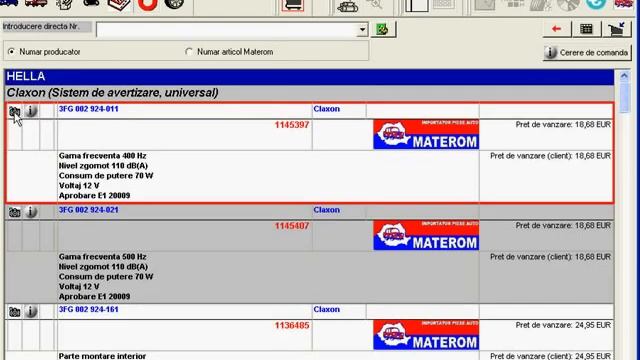This screenshot has height=360, width=640.
Task: Click article number 1145407
Action: [x=292, y=226]
